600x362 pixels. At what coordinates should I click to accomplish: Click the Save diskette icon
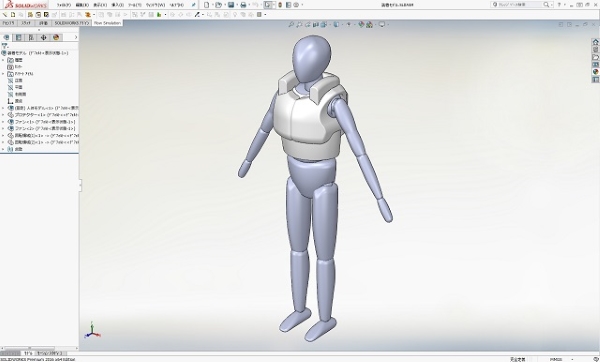(231, 5)
